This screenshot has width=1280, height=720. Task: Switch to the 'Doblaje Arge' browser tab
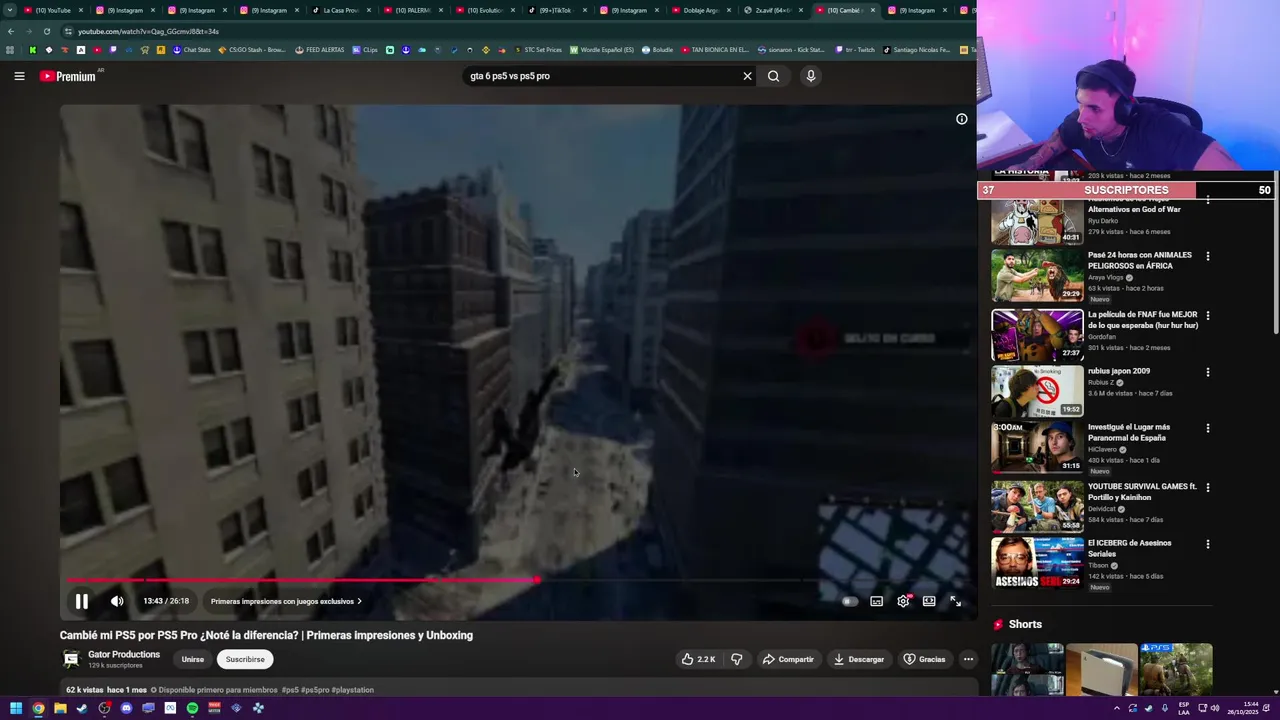coord(700,10)
